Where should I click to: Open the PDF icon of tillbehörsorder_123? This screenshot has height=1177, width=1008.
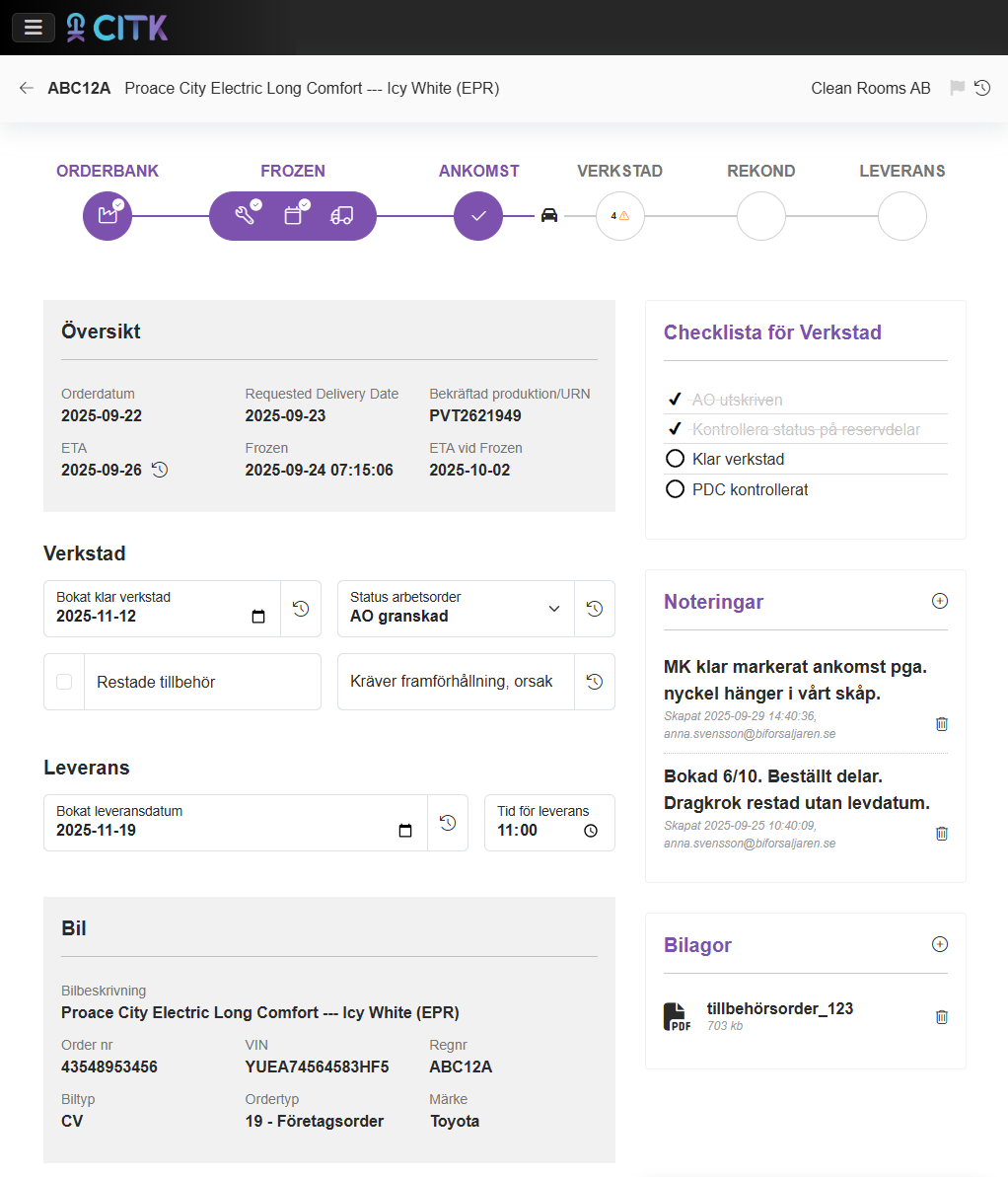coord(677,1017)
